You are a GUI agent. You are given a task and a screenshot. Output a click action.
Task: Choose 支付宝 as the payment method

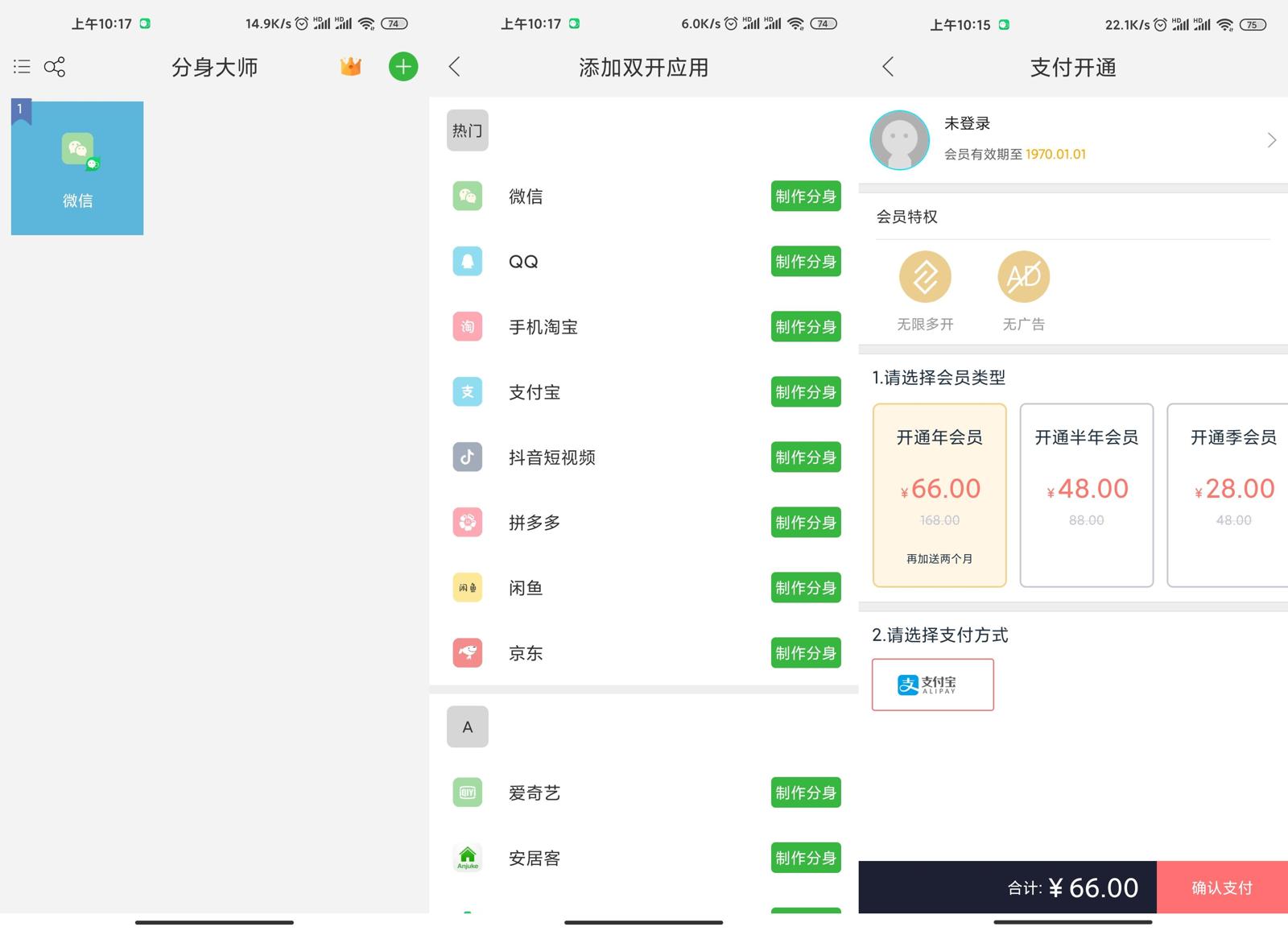tap(932, 685)
